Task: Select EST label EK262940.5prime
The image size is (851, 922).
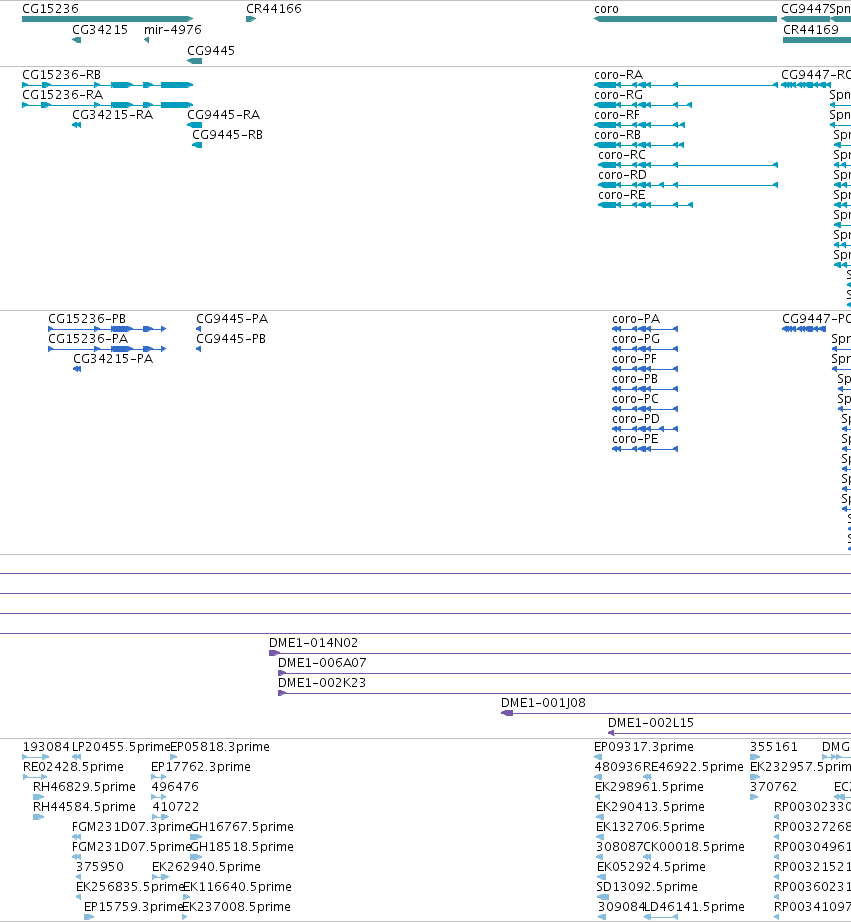Action: click(206, 867)
